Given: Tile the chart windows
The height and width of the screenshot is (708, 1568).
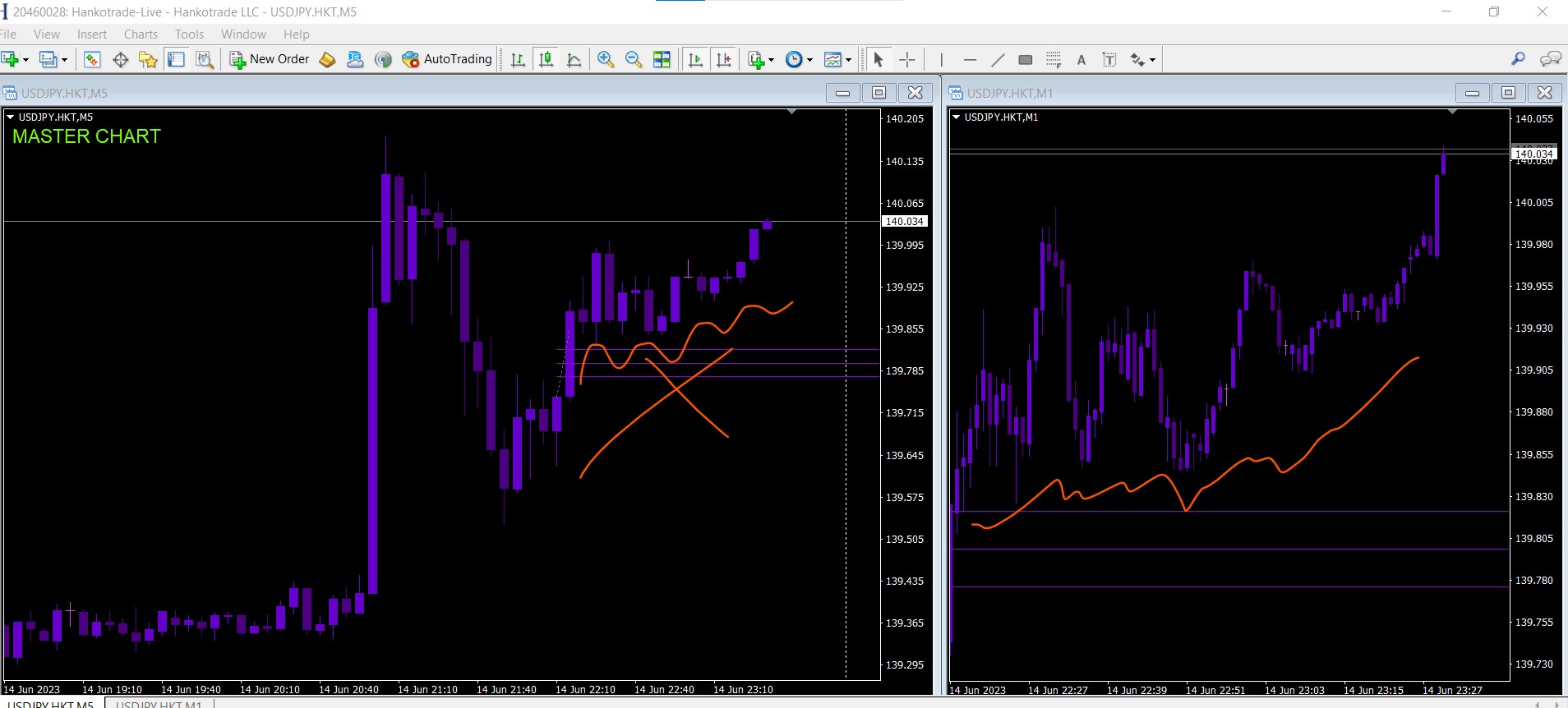Looking at the screenshot, I should tap(662, 59).
